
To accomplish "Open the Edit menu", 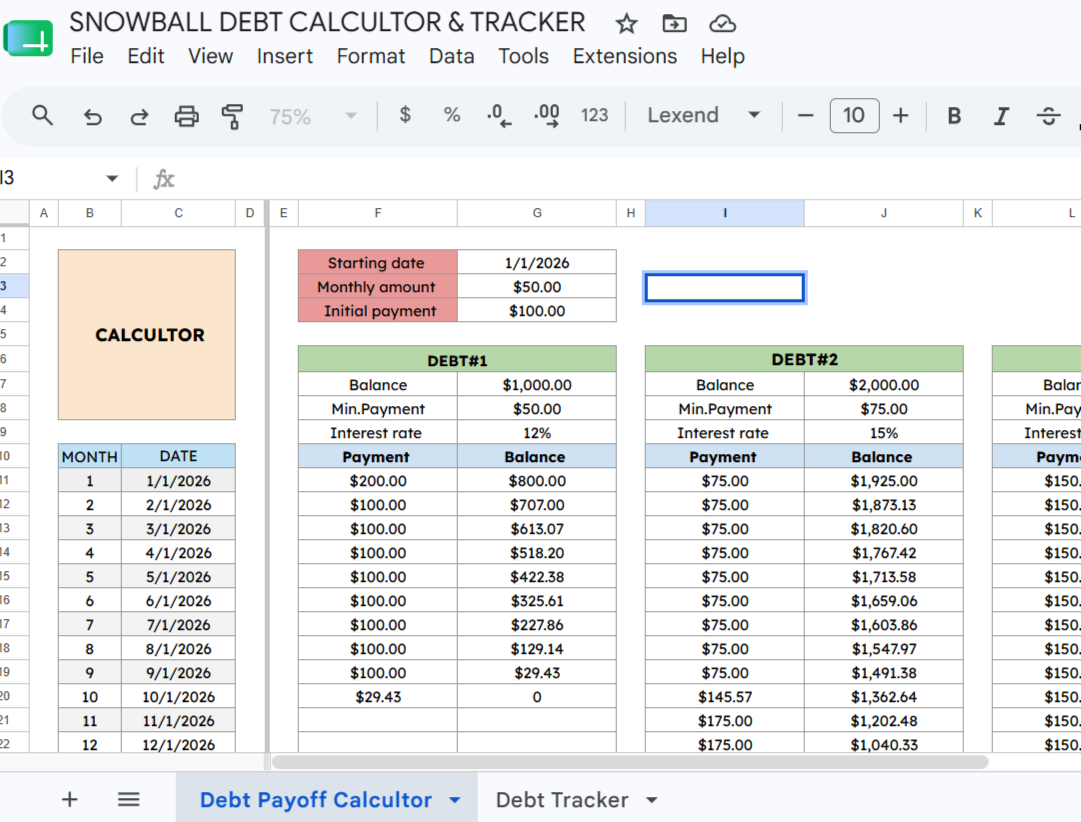I will [145, 56].
